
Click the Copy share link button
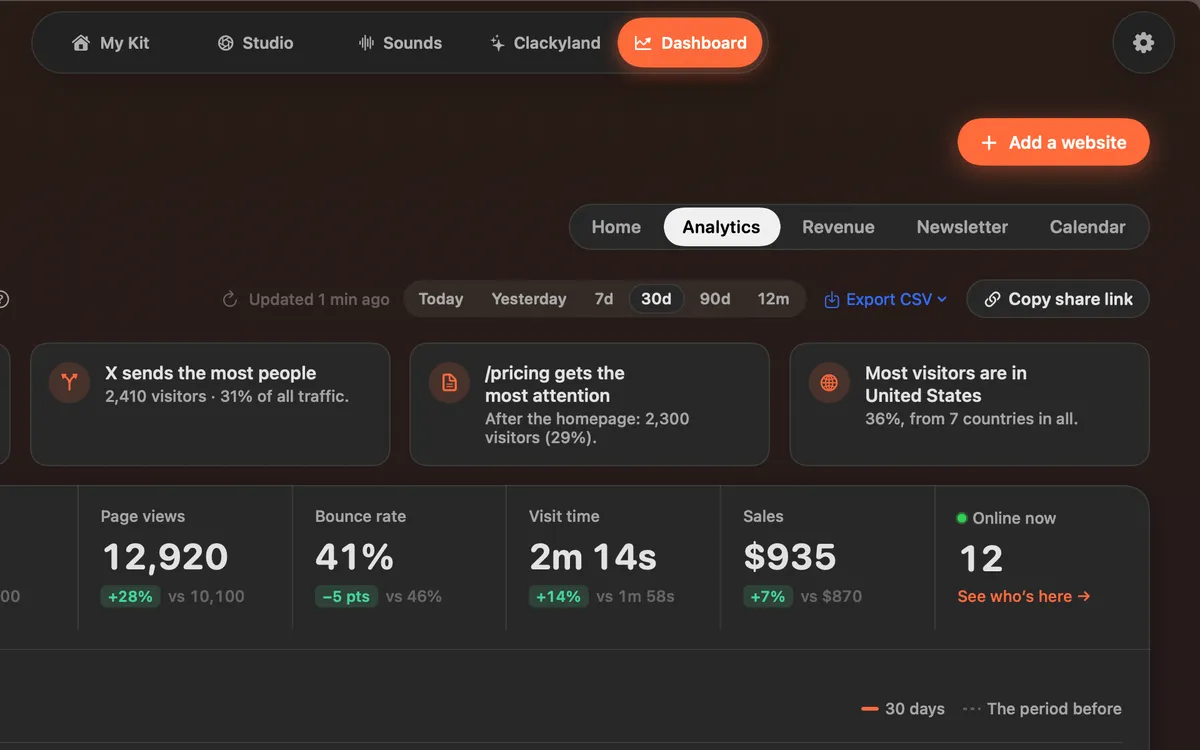pos(1058,299)
